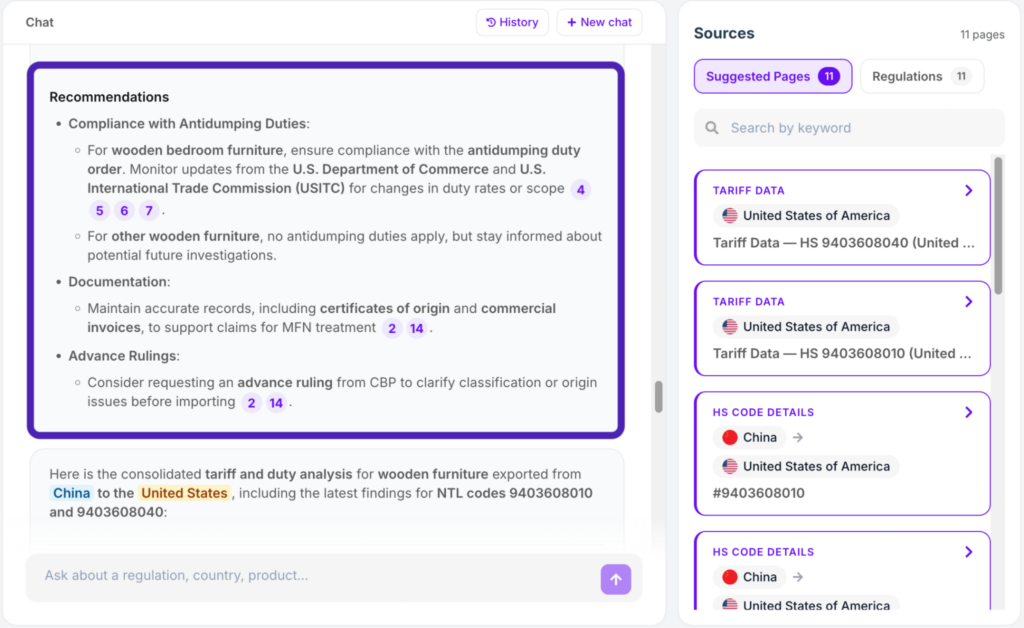Click US flag icon on HS 9403608010 tariff card

pyautogui.click(x=730, y=326)
